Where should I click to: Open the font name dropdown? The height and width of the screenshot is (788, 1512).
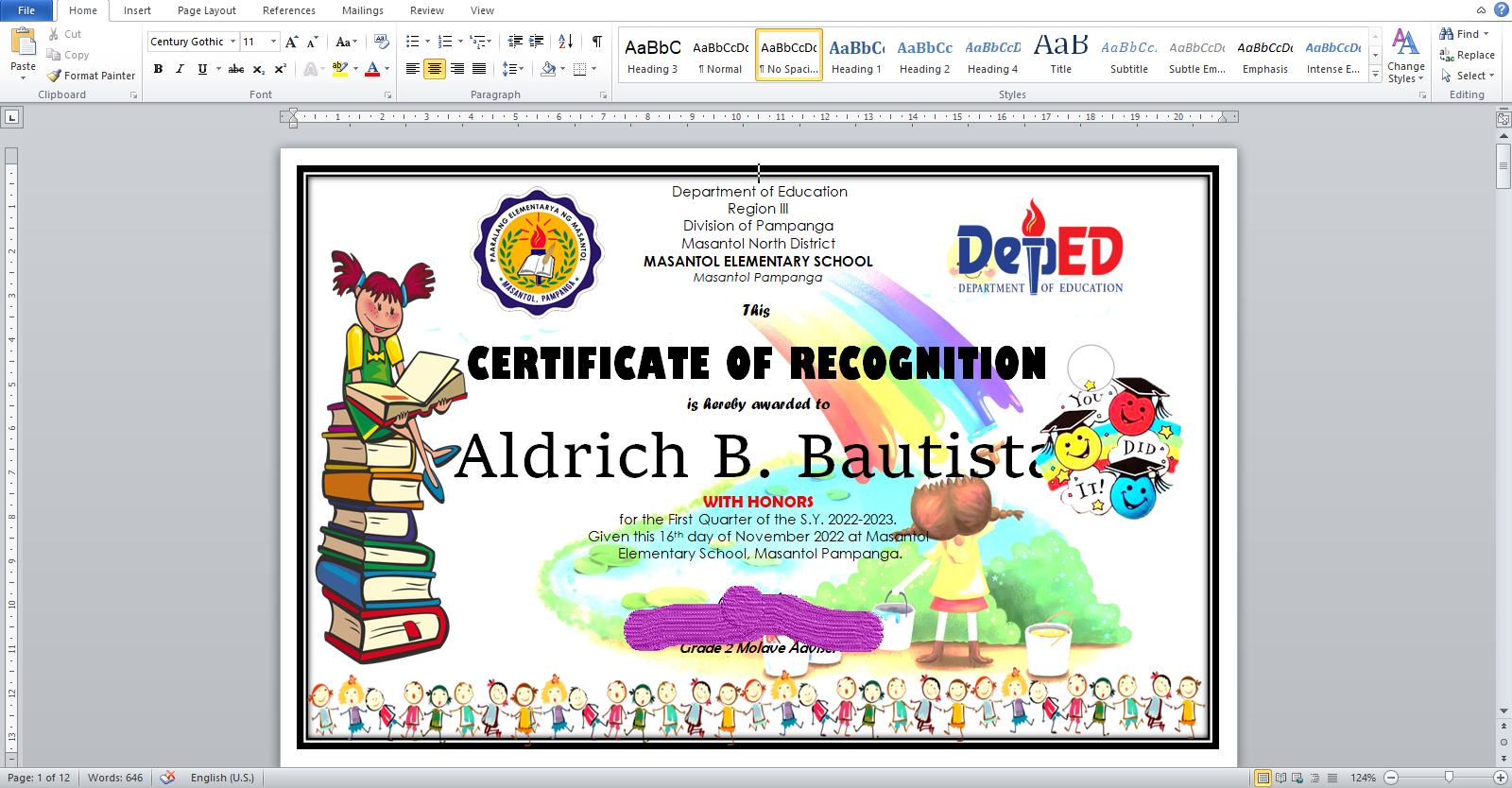click(232, 42)
